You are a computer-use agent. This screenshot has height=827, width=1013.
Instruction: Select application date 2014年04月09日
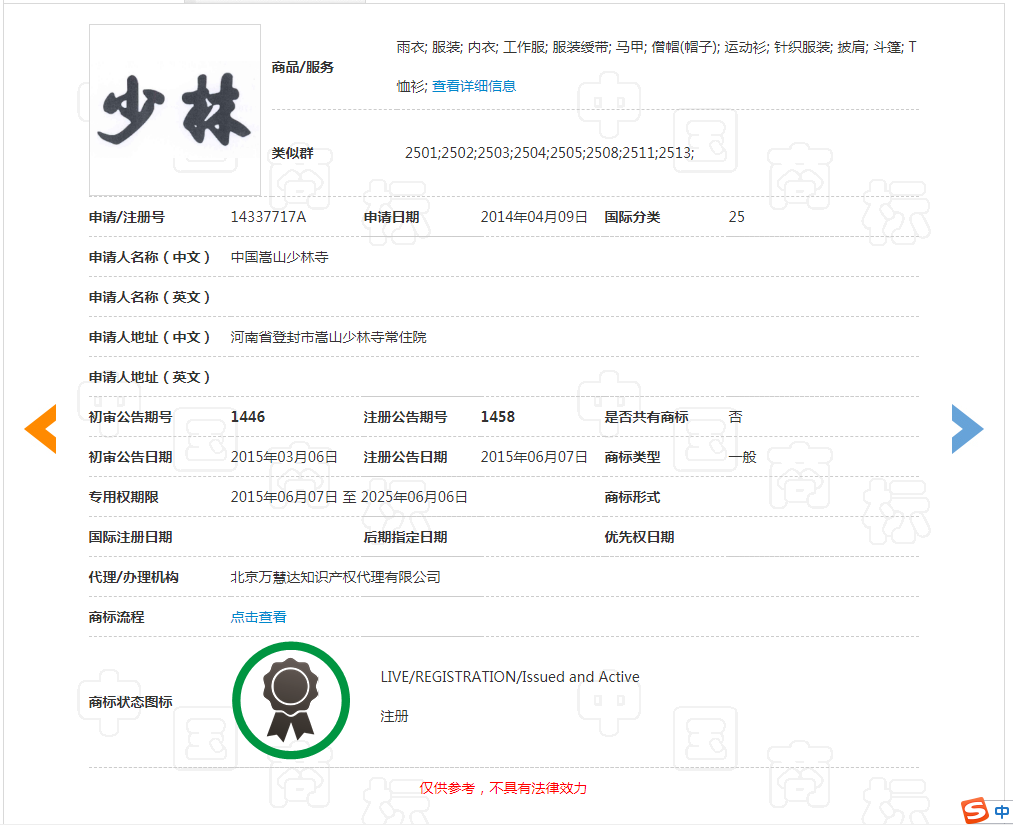534,217
